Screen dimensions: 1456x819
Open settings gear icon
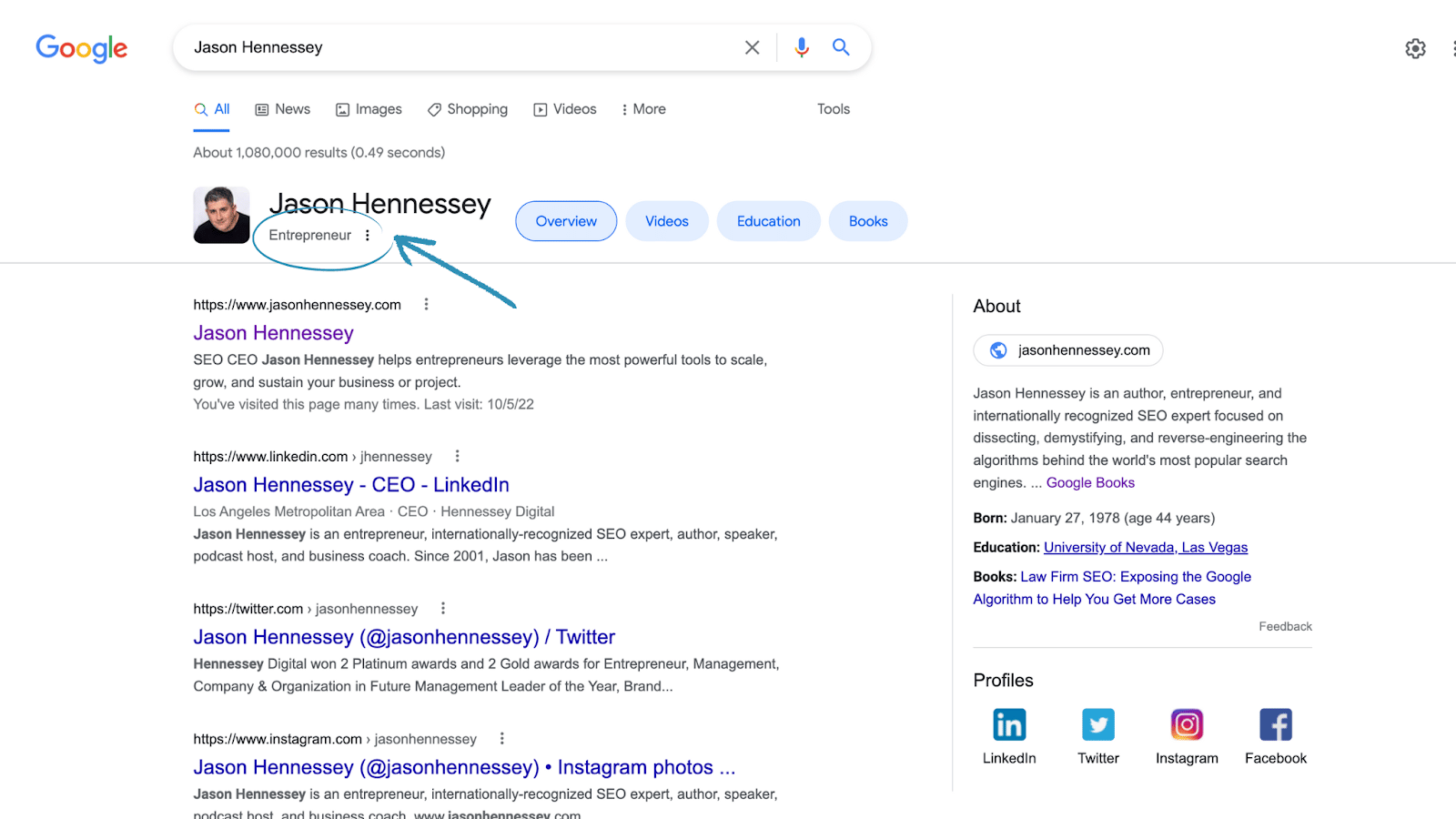pyautogui.click(x=1415, y=48)
